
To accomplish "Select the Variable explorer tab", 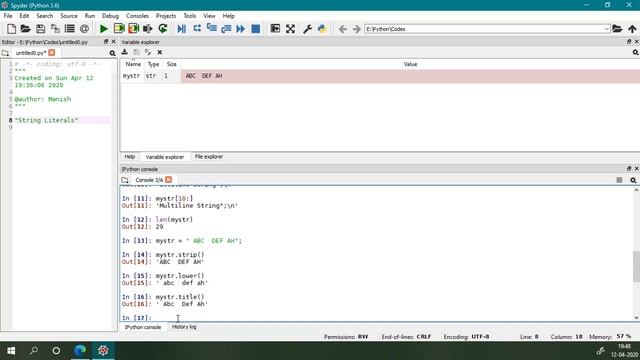I will (165, 157).
